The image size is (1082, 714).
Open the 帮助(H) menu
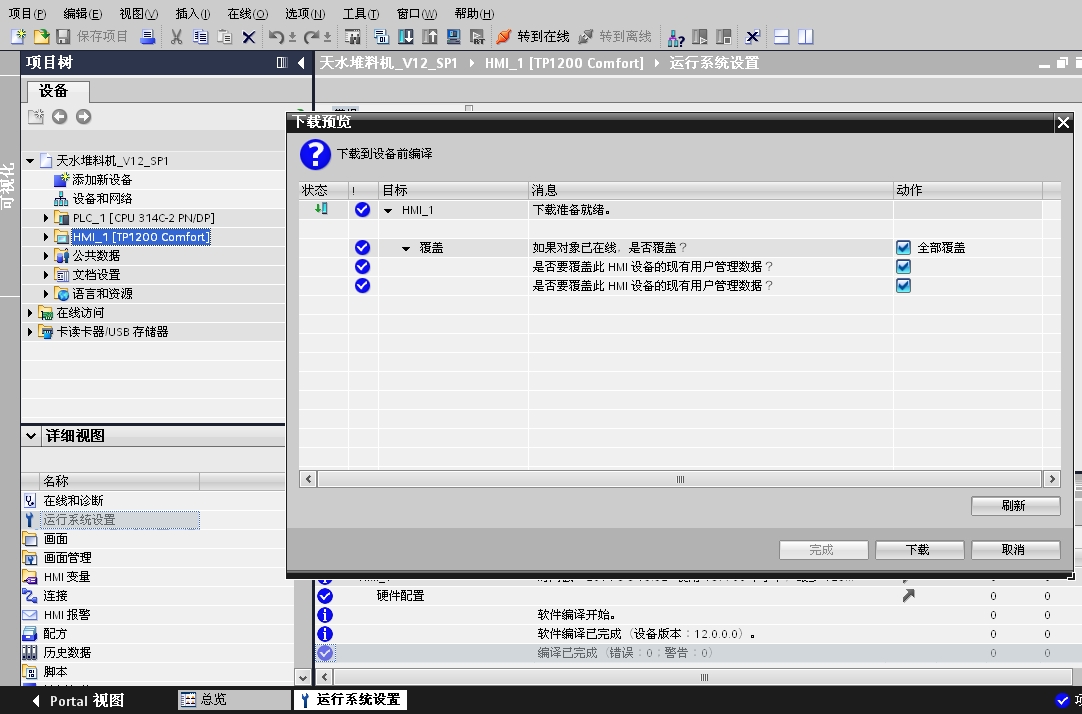[474, 14]
